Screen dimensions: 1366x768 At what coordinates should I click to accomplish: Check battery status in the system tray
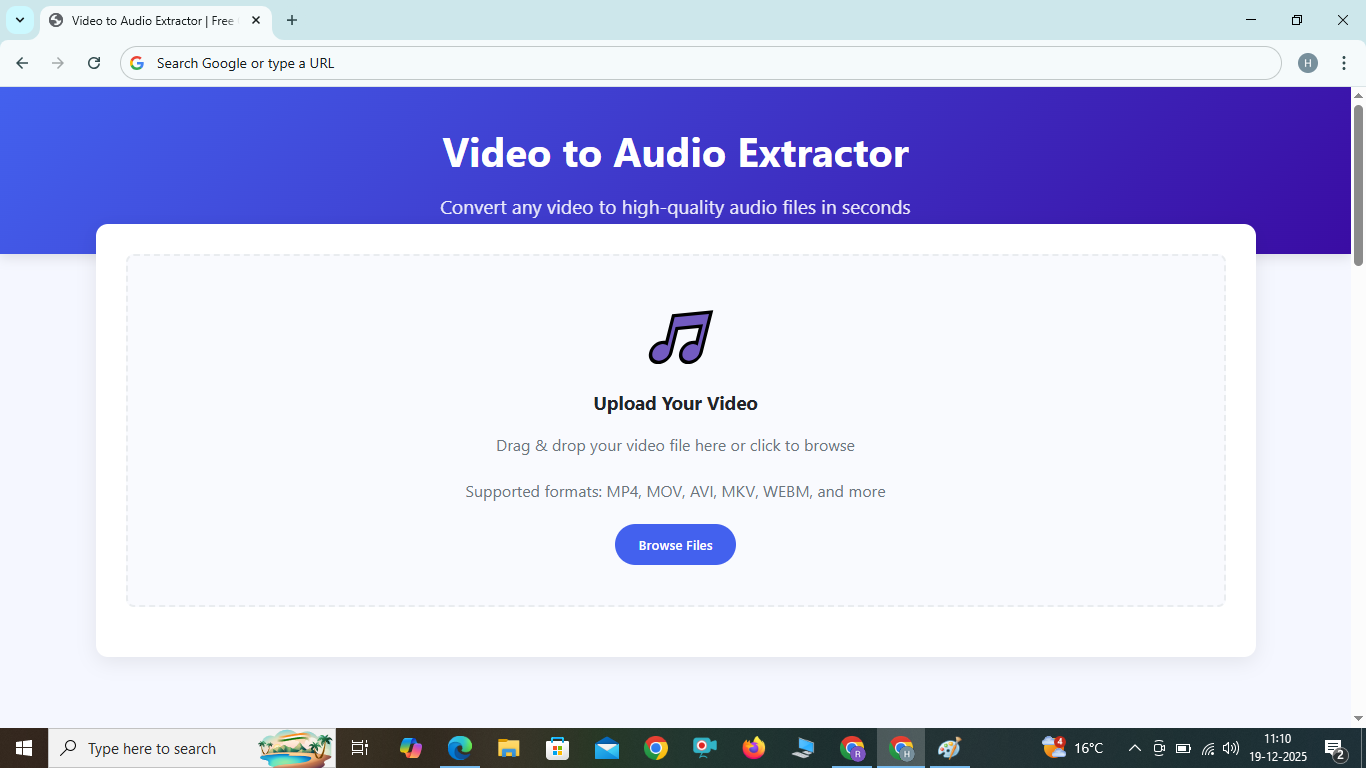pos(1183,748)
